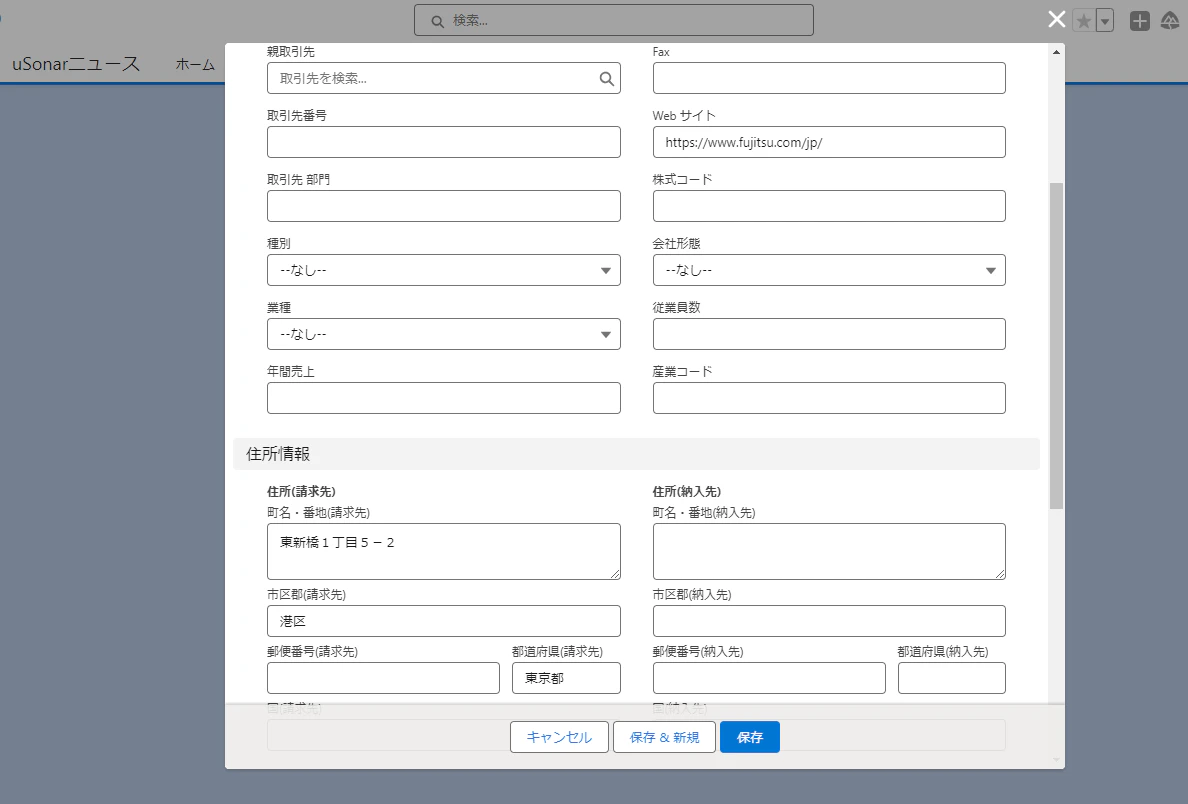This screenshot has width=1188, height=804.
Task: Click the 町名・番地(請求先) text area
Action: [x=444, y=552]
